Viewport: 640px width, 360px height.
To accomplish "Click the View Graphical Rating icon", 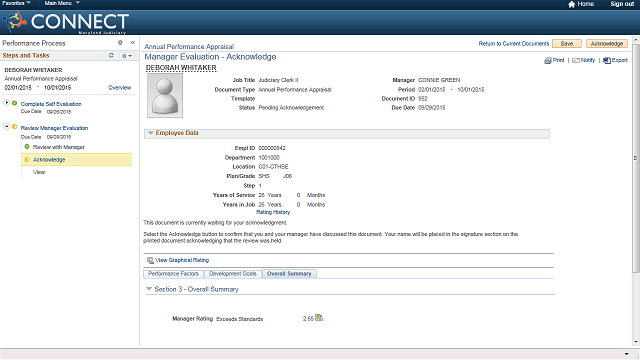I will tap(150, 260).
